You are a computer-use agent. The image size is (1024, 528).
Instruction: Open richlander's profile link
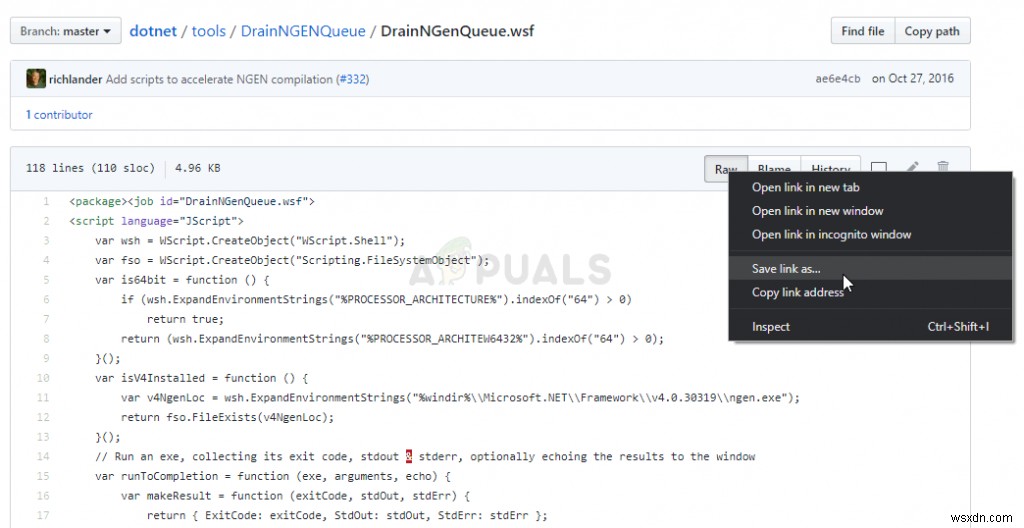click(75, 79)
